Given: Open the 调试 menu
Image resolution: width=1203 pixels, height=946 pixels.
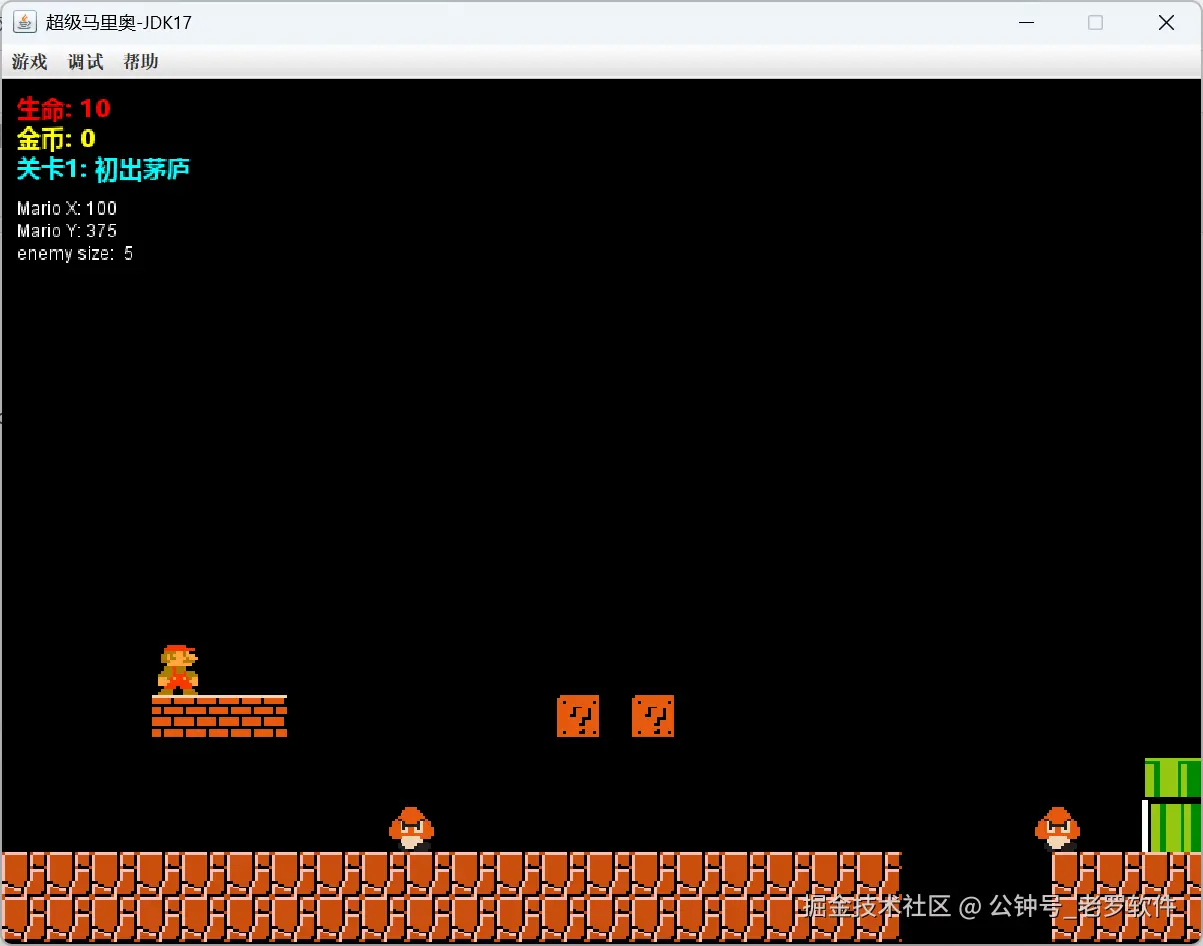Looking at the screenshot, I should 85,62.
